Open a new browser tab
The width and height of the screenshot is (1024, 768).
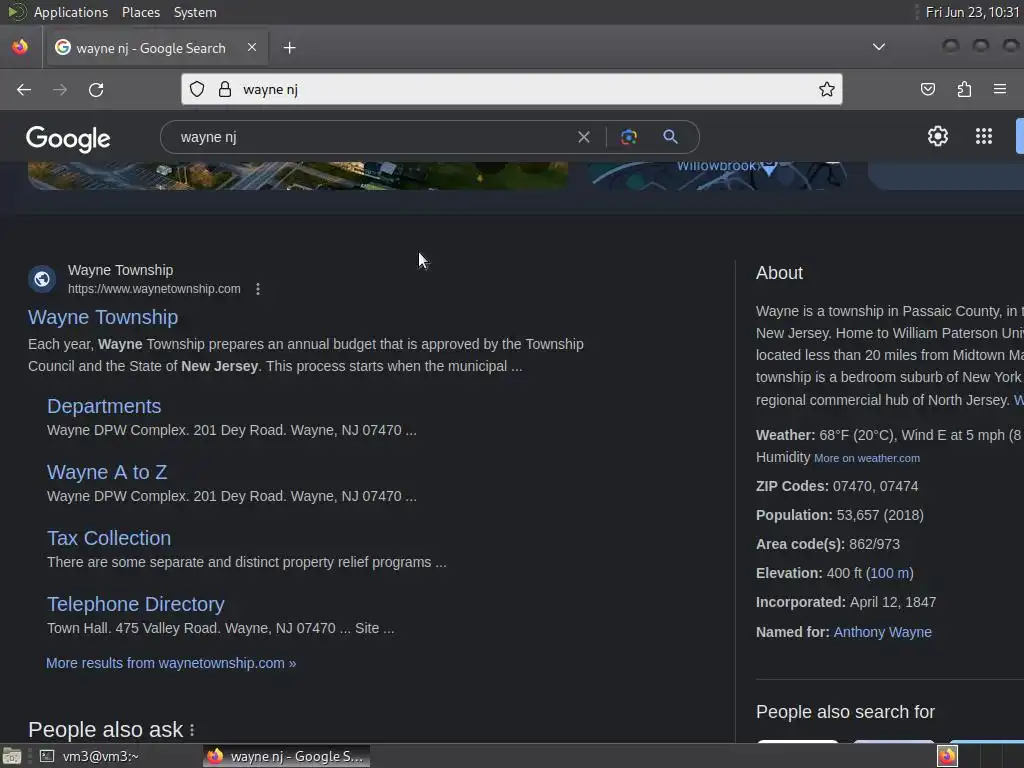pyautogui.click(x=289, y=48)
